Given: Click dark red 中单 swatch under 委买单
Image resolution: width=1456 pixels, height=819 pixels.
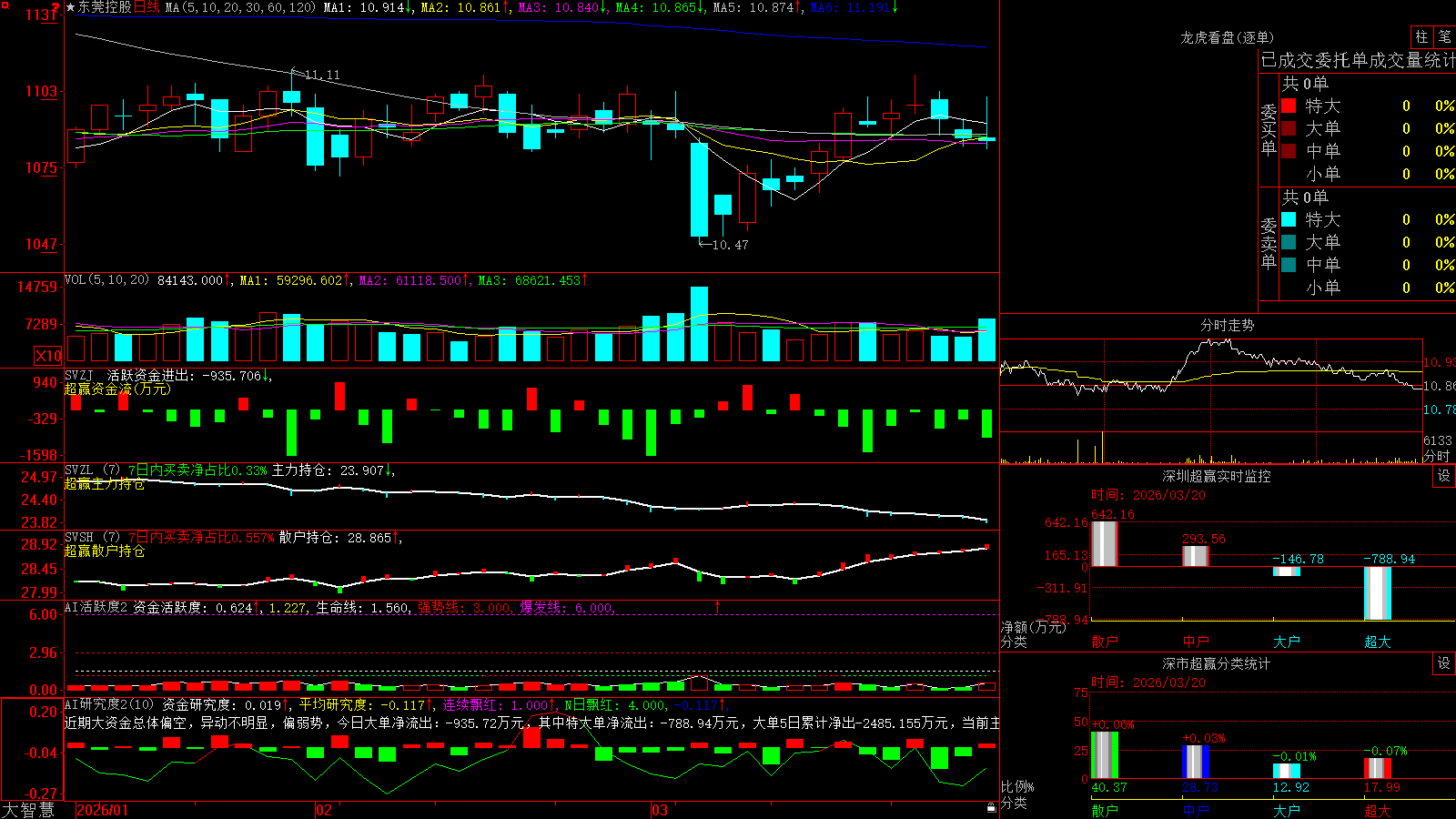Looking at the screenshot, I should click(x=1289, y=151).
